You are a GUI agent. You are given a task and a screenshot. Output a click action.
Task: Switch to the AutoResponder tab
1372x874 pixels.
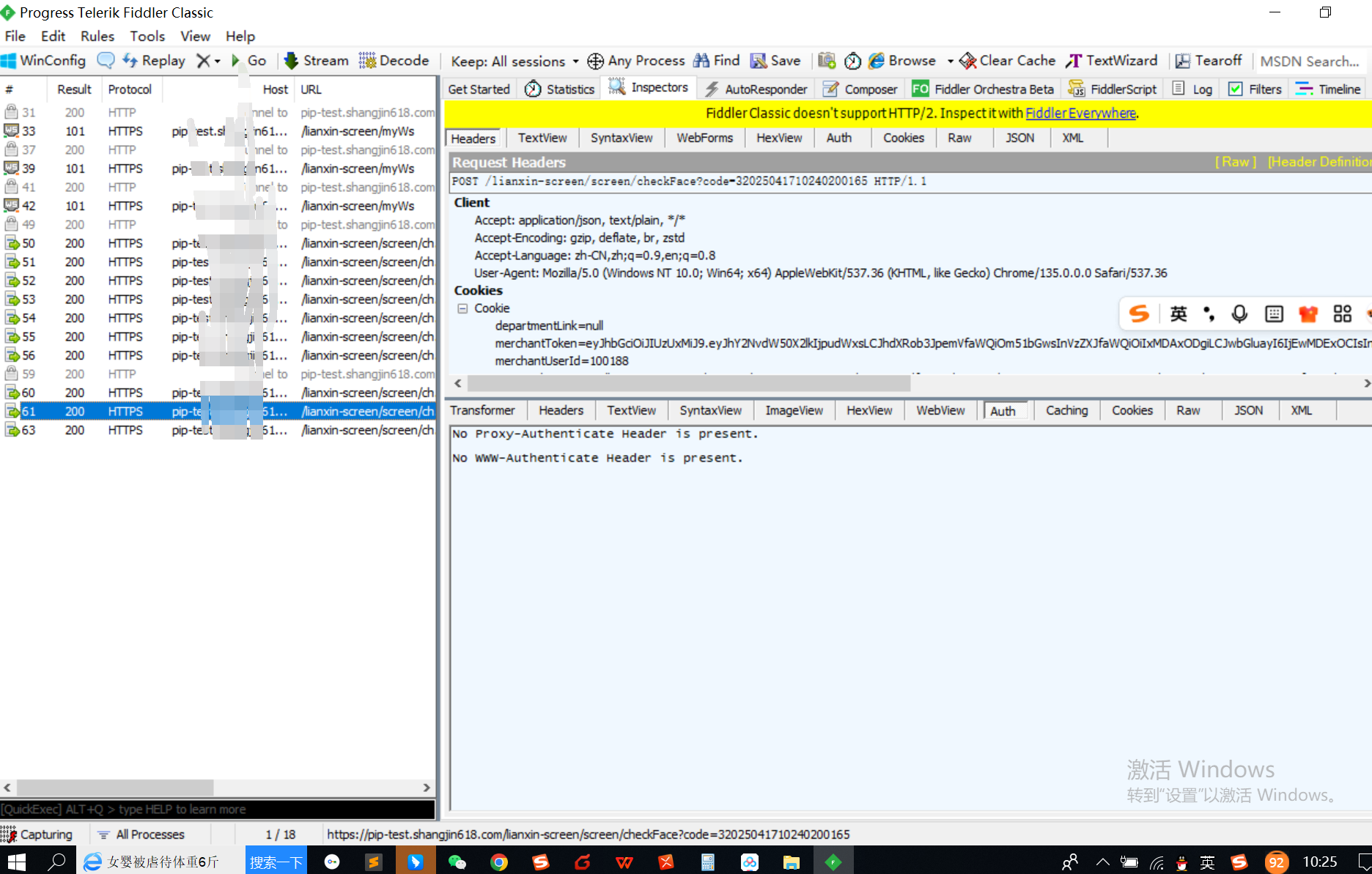coord(756,89)
